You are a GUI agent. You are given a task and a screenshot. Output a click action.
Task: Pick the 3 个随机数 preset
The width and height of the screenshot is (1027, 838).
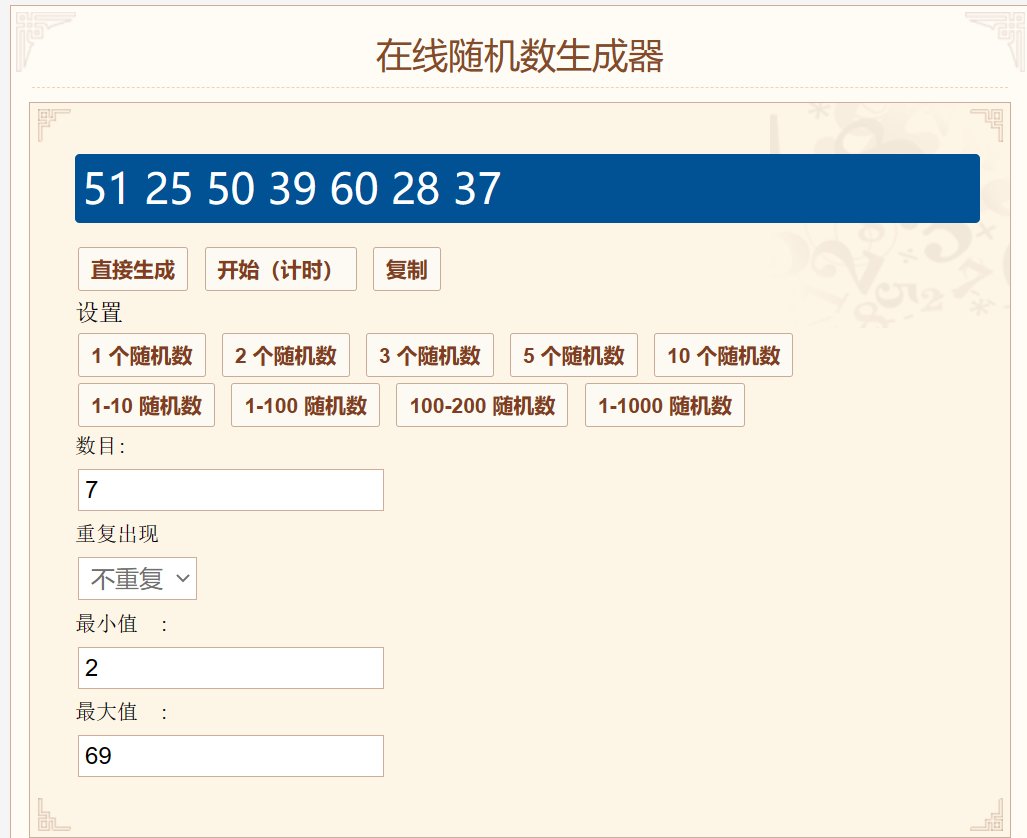pyautogui.click(x=430, y=355)
